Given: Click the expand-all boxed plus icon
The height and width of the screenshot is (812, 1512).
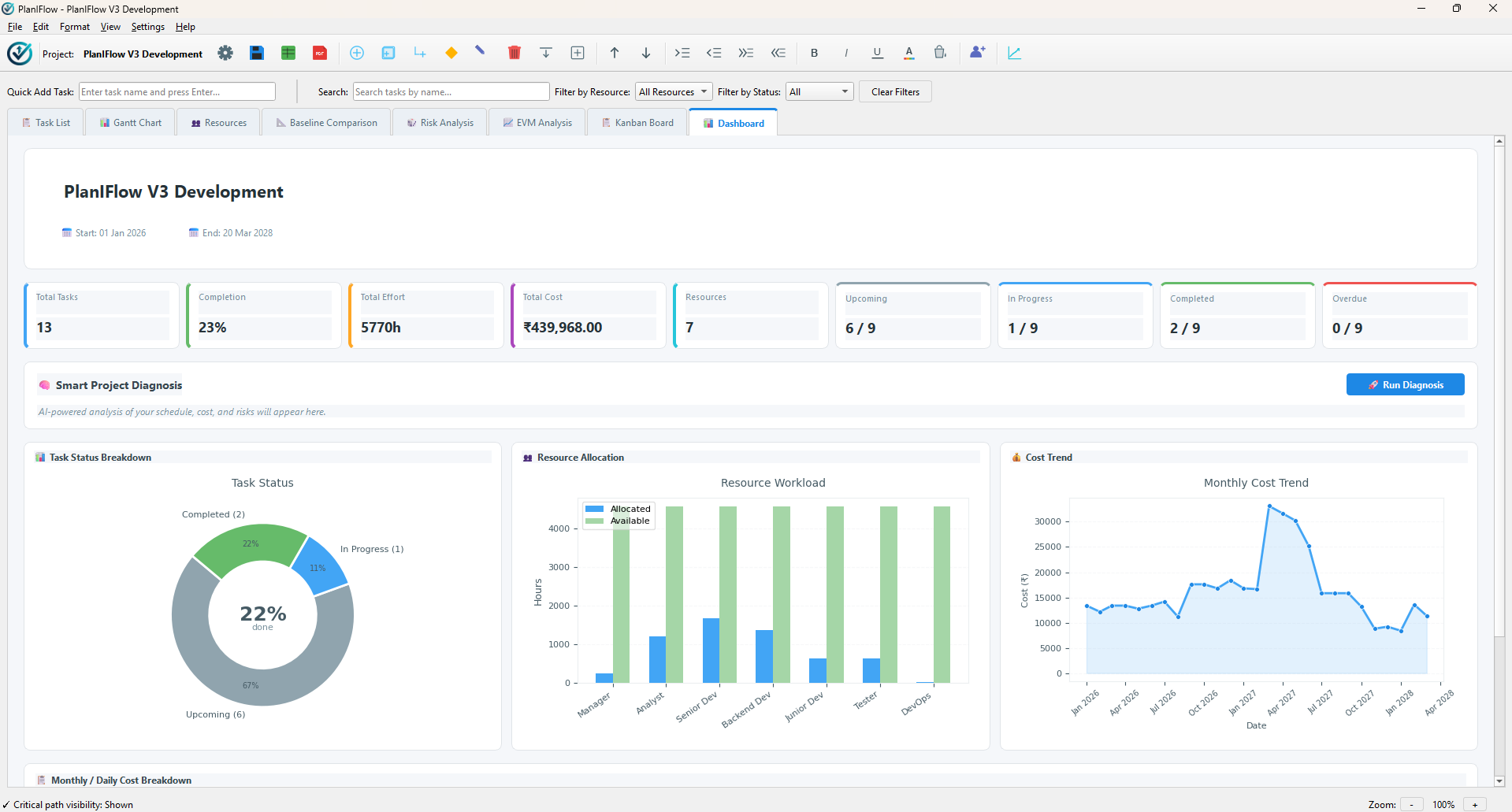Looking at the screenshot, I should point(578,53).
